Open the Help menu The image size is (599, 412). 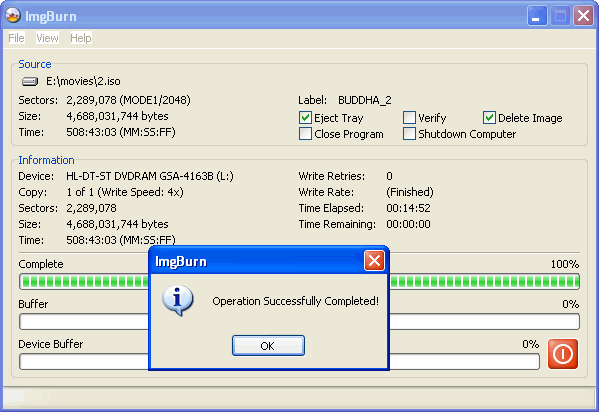[x=81, y=38]
